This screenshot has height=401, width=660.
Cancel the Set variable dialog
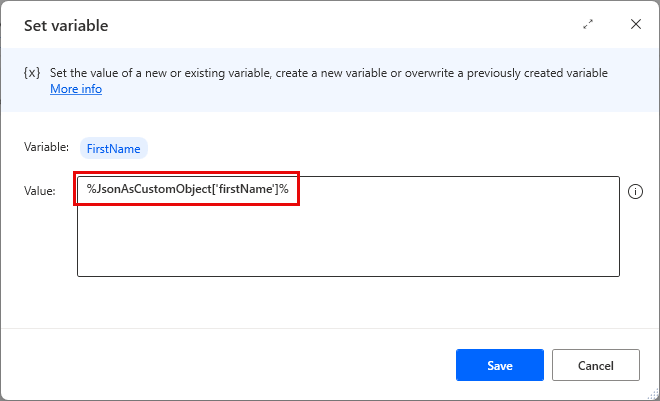point(595,365)
